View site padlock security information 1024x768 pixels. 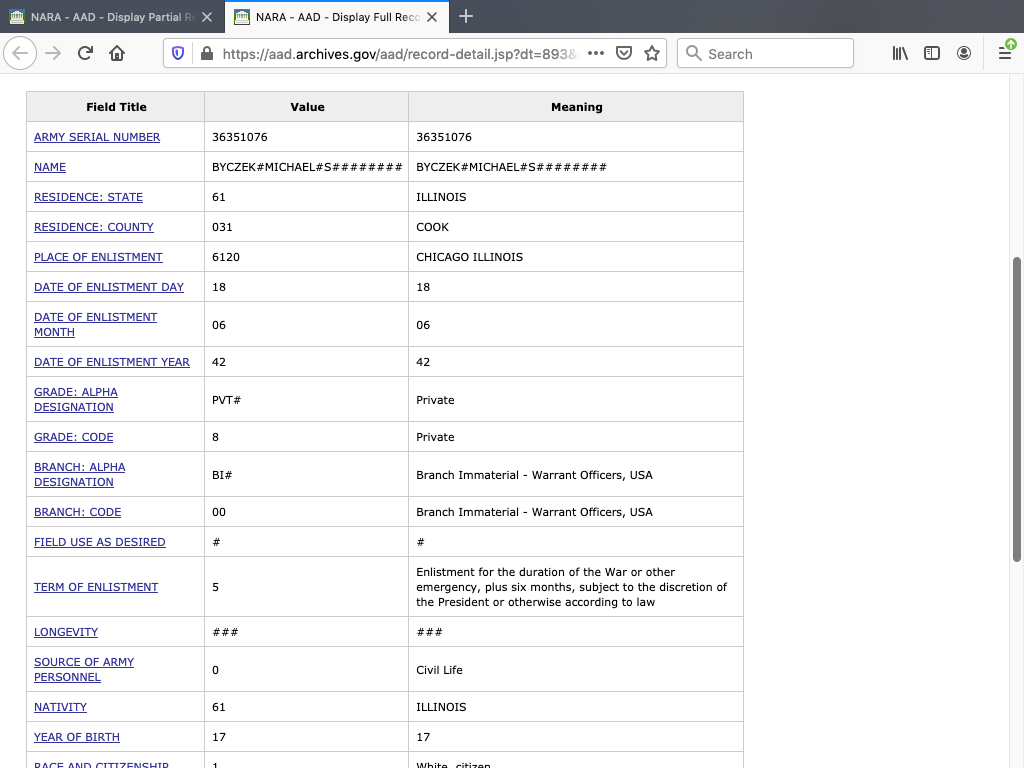(207, 54)
